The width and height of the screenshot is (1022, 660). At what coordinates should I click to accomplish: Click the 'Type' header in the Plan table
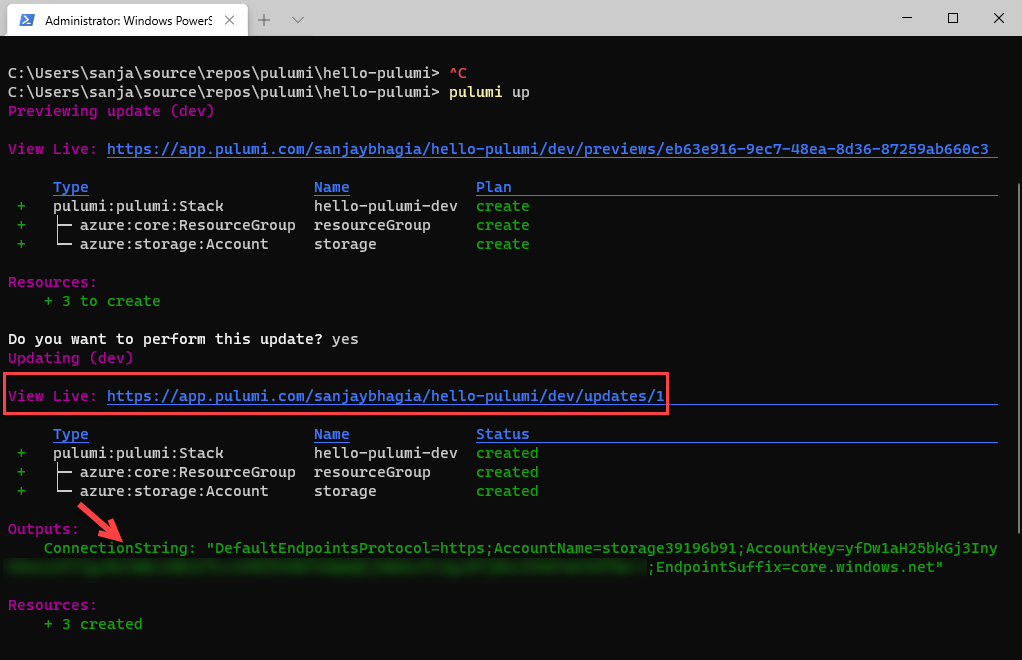coord(70,188)
